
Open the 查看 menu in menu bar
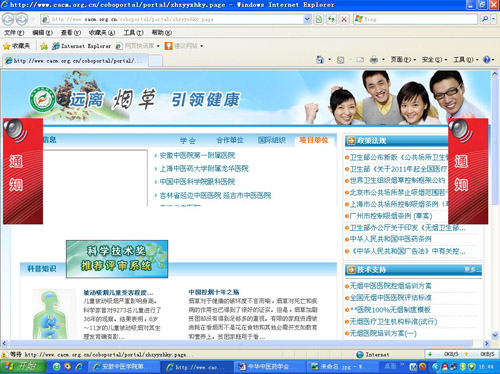click(x=71, y=32)
